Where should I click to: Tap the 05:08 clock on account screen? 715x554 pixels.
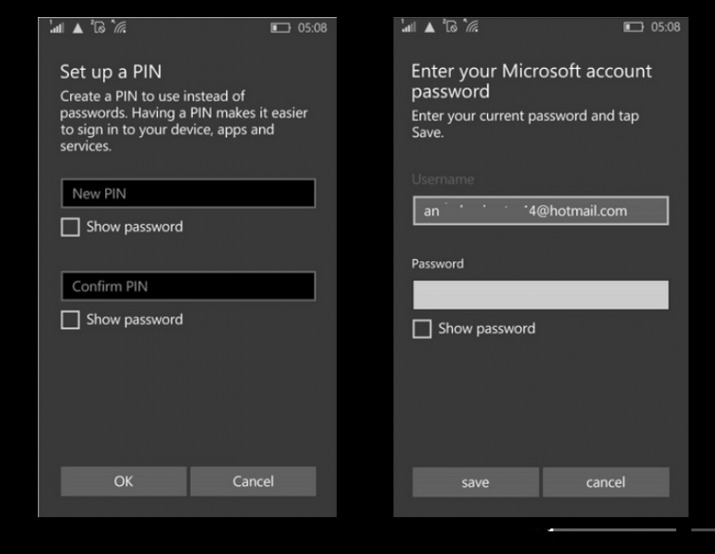(665, 27)
